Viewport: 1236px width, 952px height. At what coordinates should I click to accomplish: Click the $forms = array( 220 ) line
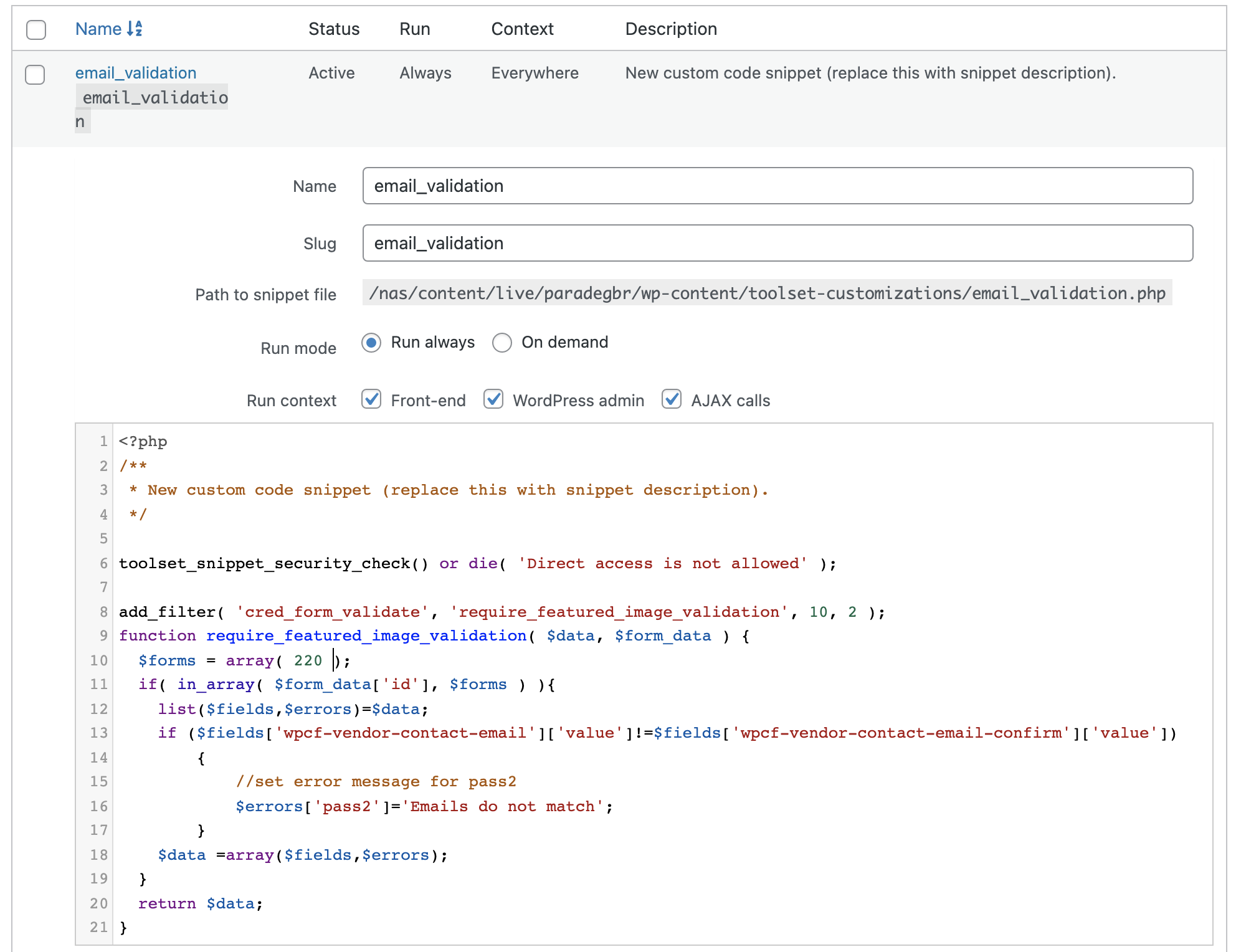244,660
